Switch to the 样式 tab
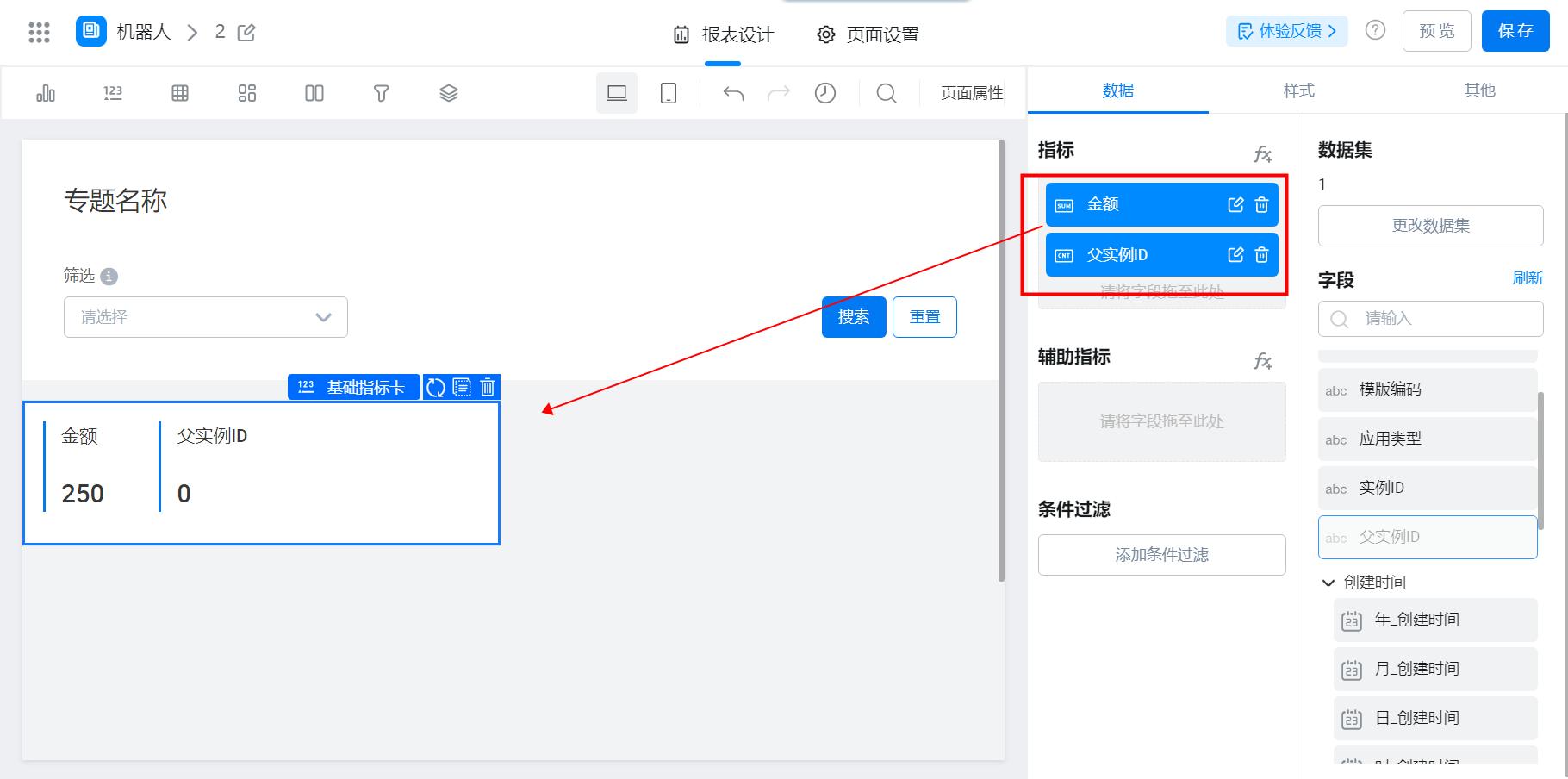 pos(1298,90)
